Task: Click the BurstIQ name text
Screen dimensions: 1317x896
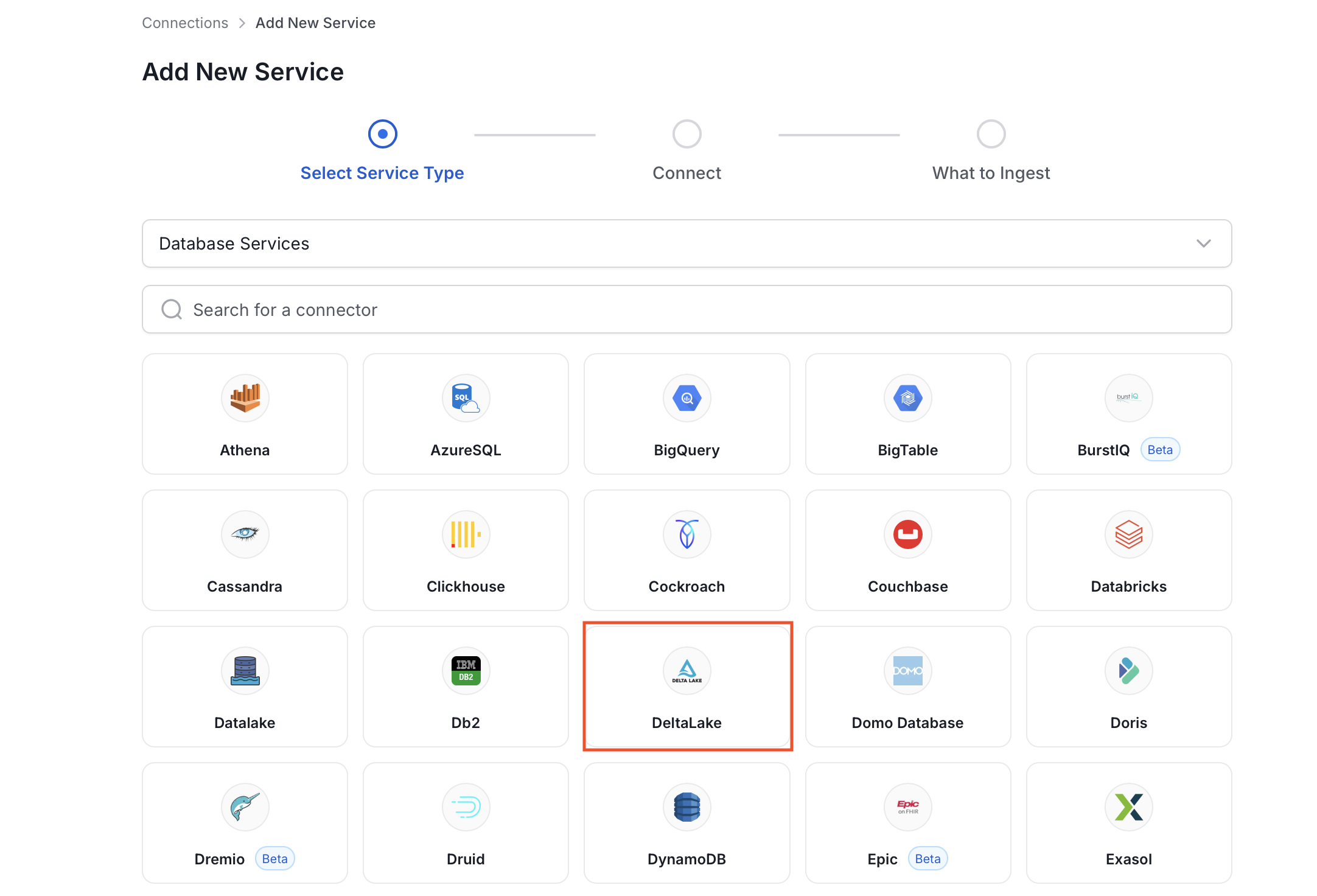Action: coord(1103,450)
